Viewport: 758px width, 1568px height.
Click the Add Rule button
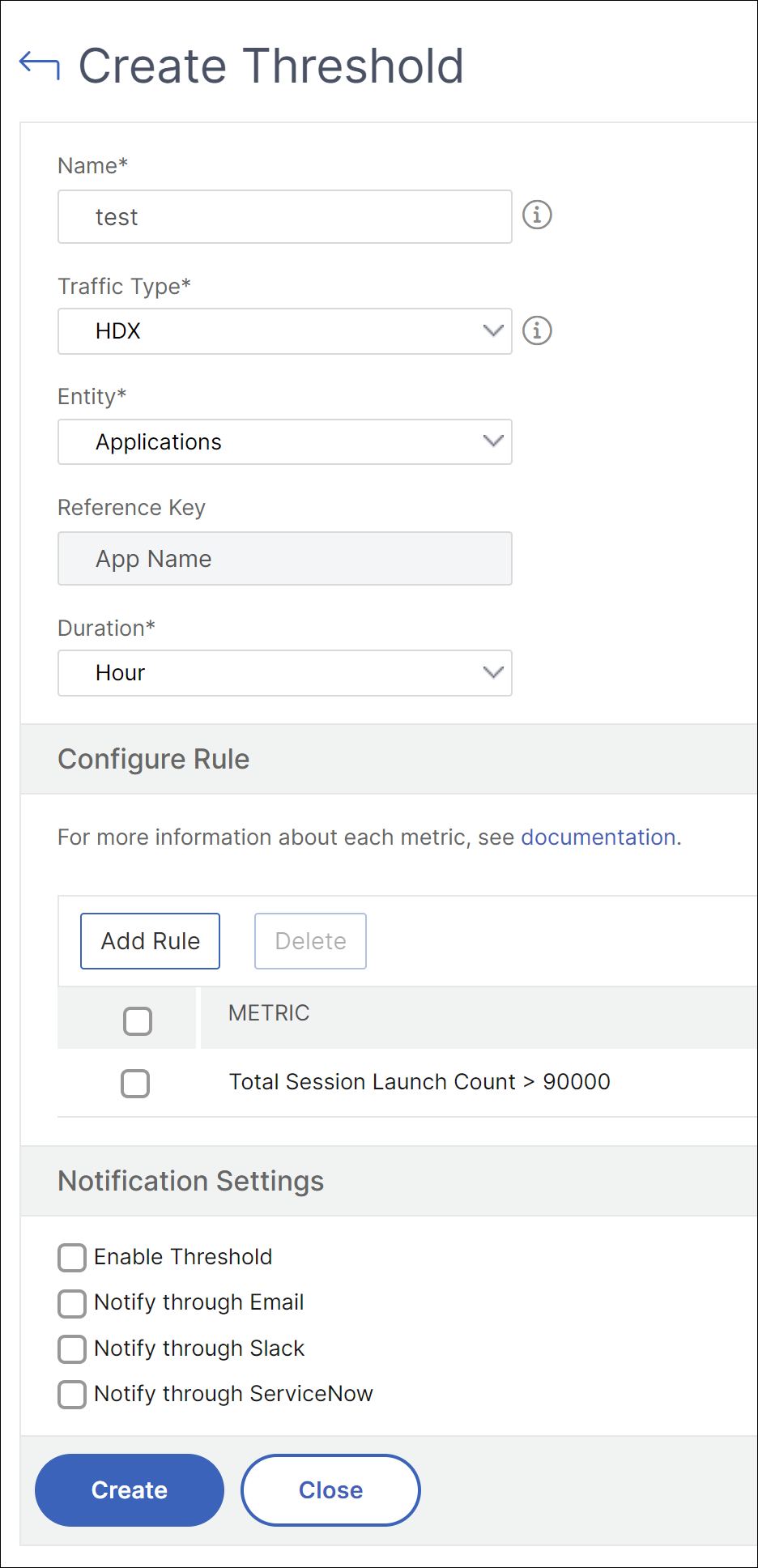(x=151, y=941)
